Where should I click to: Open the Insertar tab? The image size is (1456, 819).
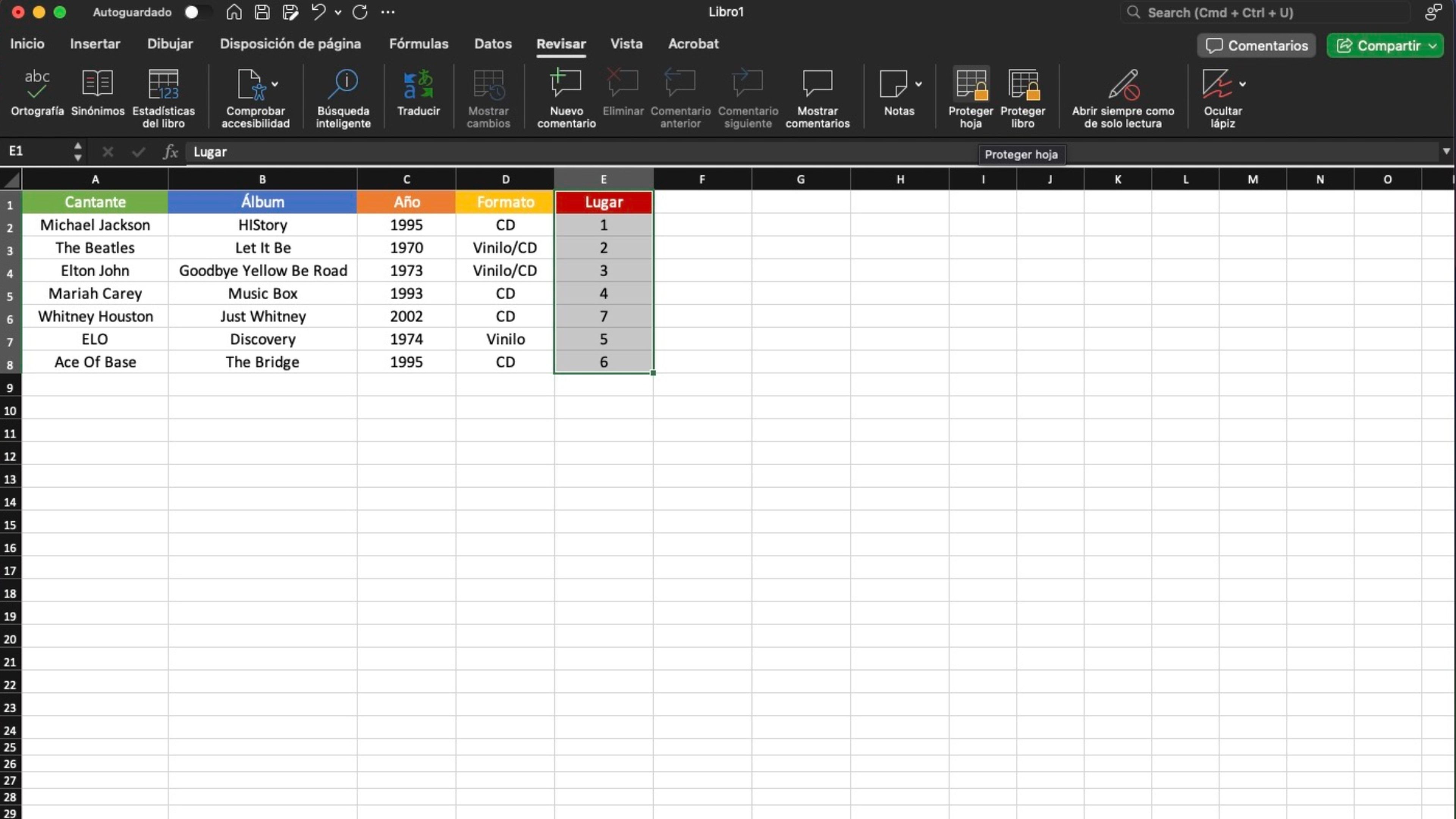pos(95,44)
